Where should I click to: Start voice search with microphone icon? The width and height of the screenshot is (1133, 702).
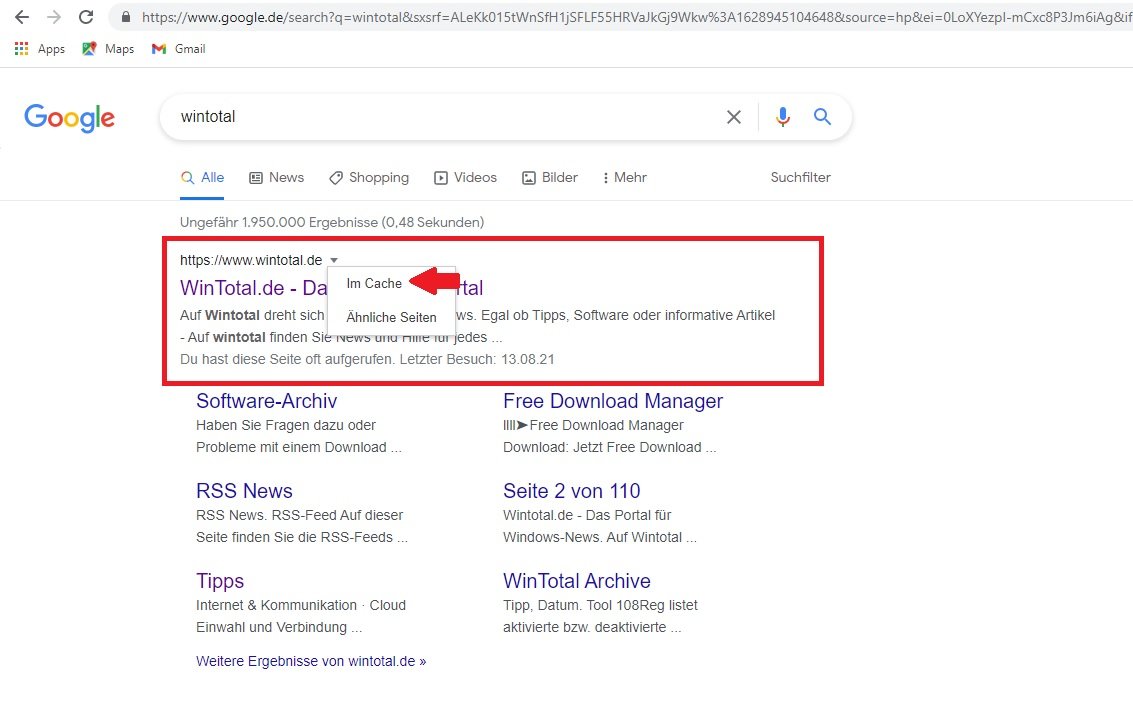coord(782,117)
